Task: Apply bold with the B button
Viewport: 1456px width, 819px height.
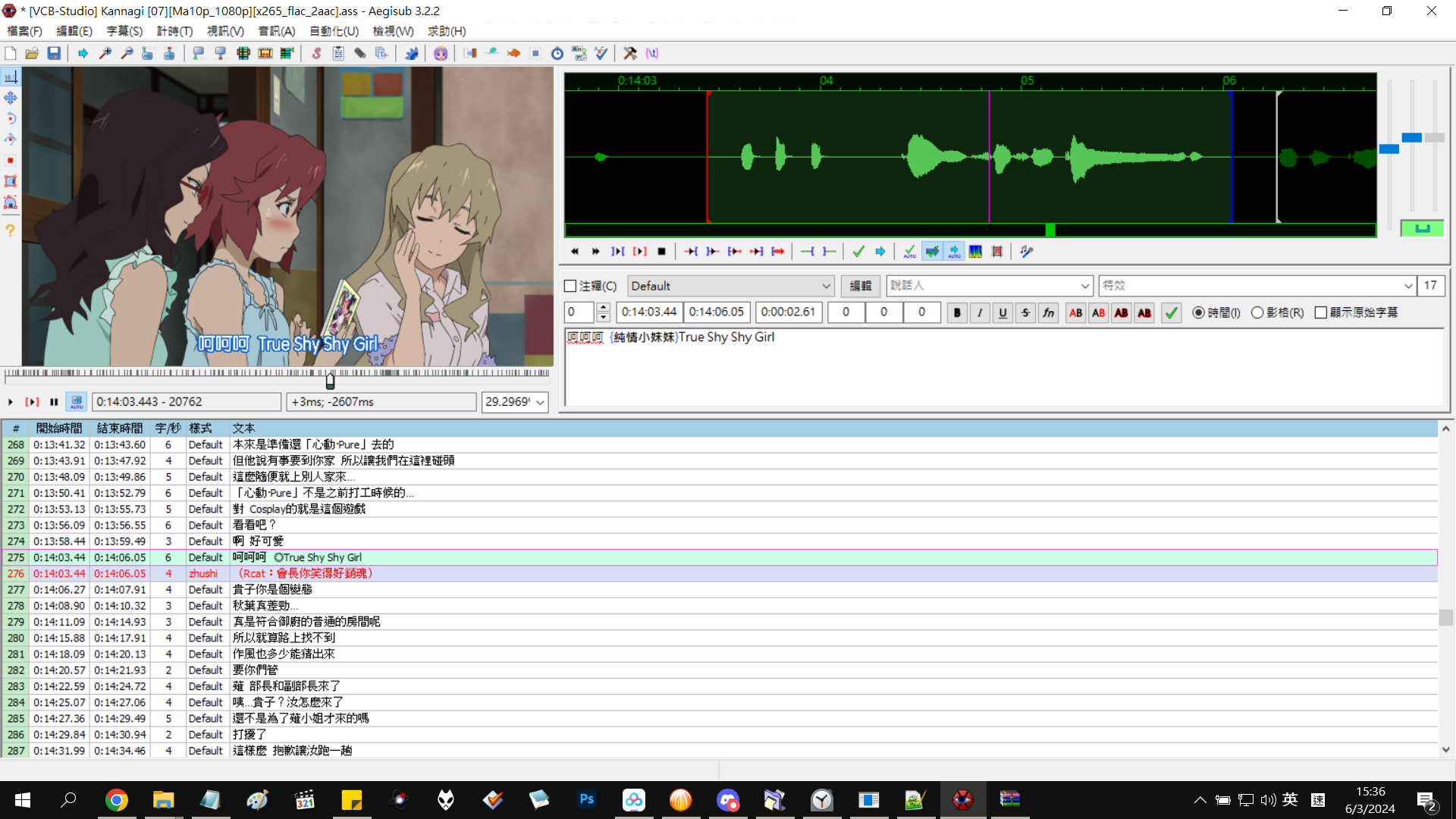Action: coord(957,312)
